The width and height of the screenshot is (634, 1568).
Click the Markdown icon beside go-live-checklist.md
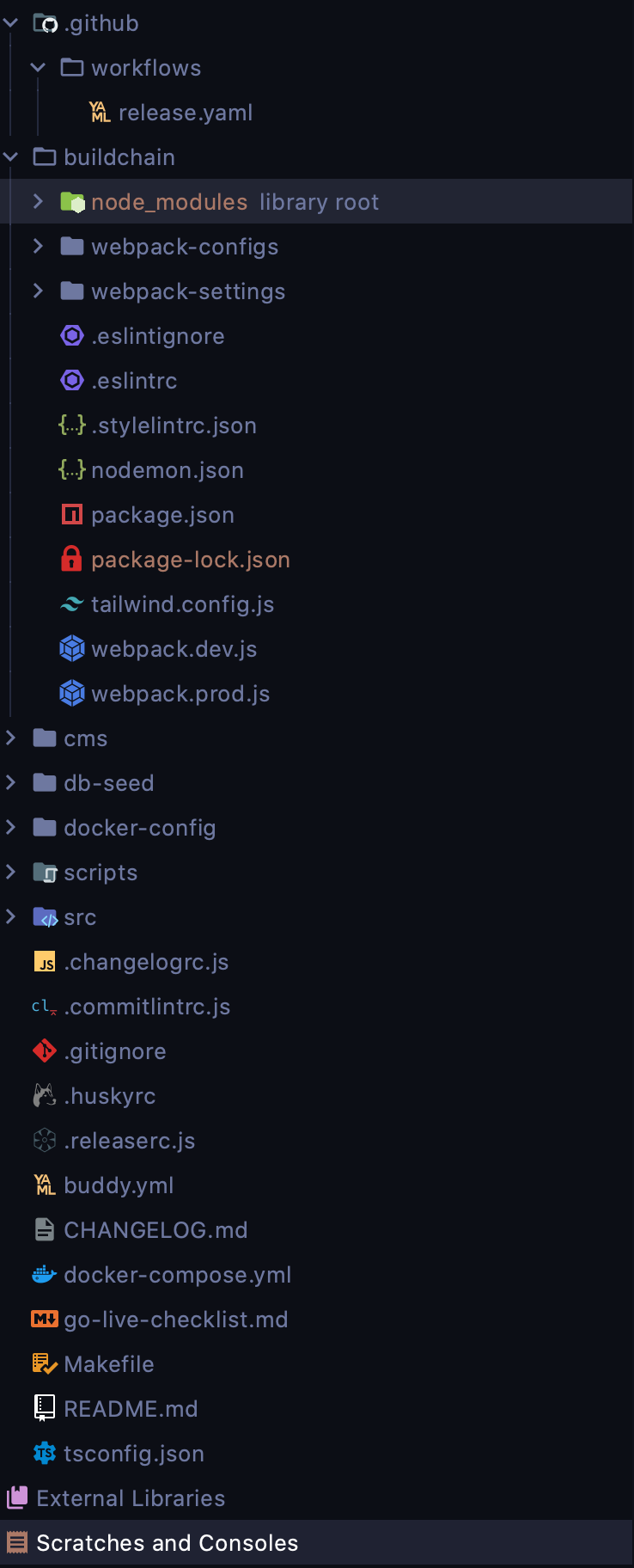(44, 1319)
